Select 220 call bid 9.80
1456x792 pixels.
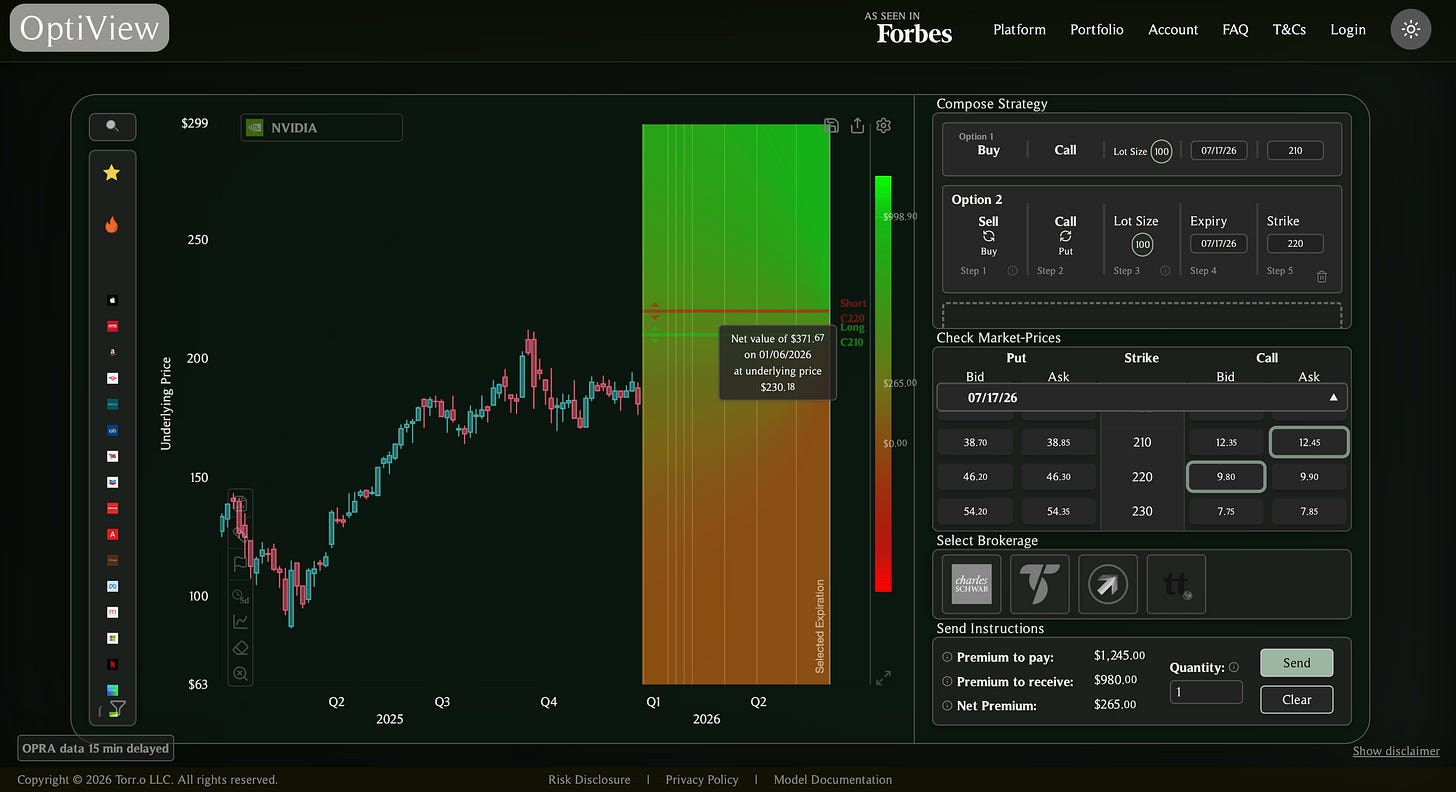[x=1225, y=476]
